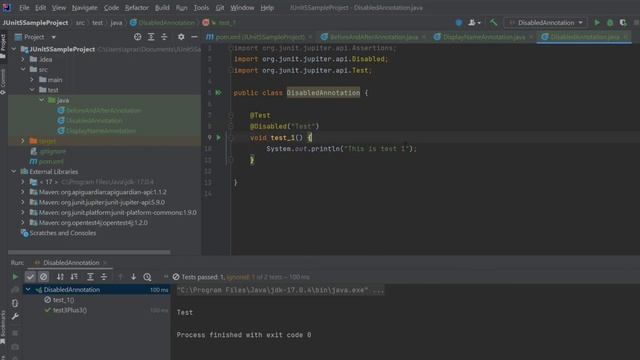Expand all in Project tool window
Viewport: 640px width, 360px height.
point(151,37)
